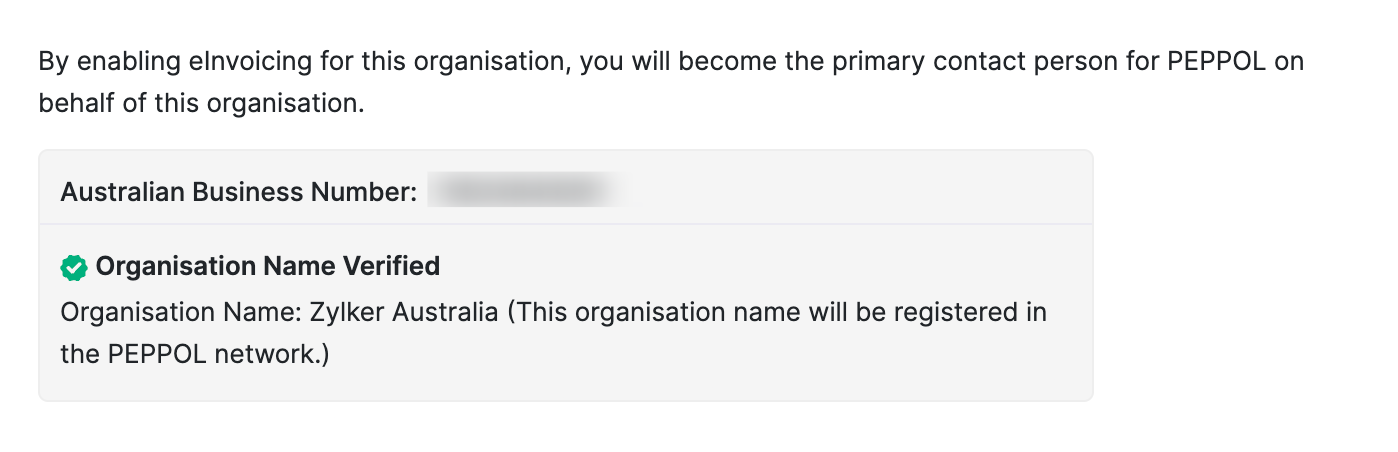The width and height of the screenshot is (1398, 452).
Task: Click "the PEPPOL network.)" at the card bottom
Action: pos(194,354)
